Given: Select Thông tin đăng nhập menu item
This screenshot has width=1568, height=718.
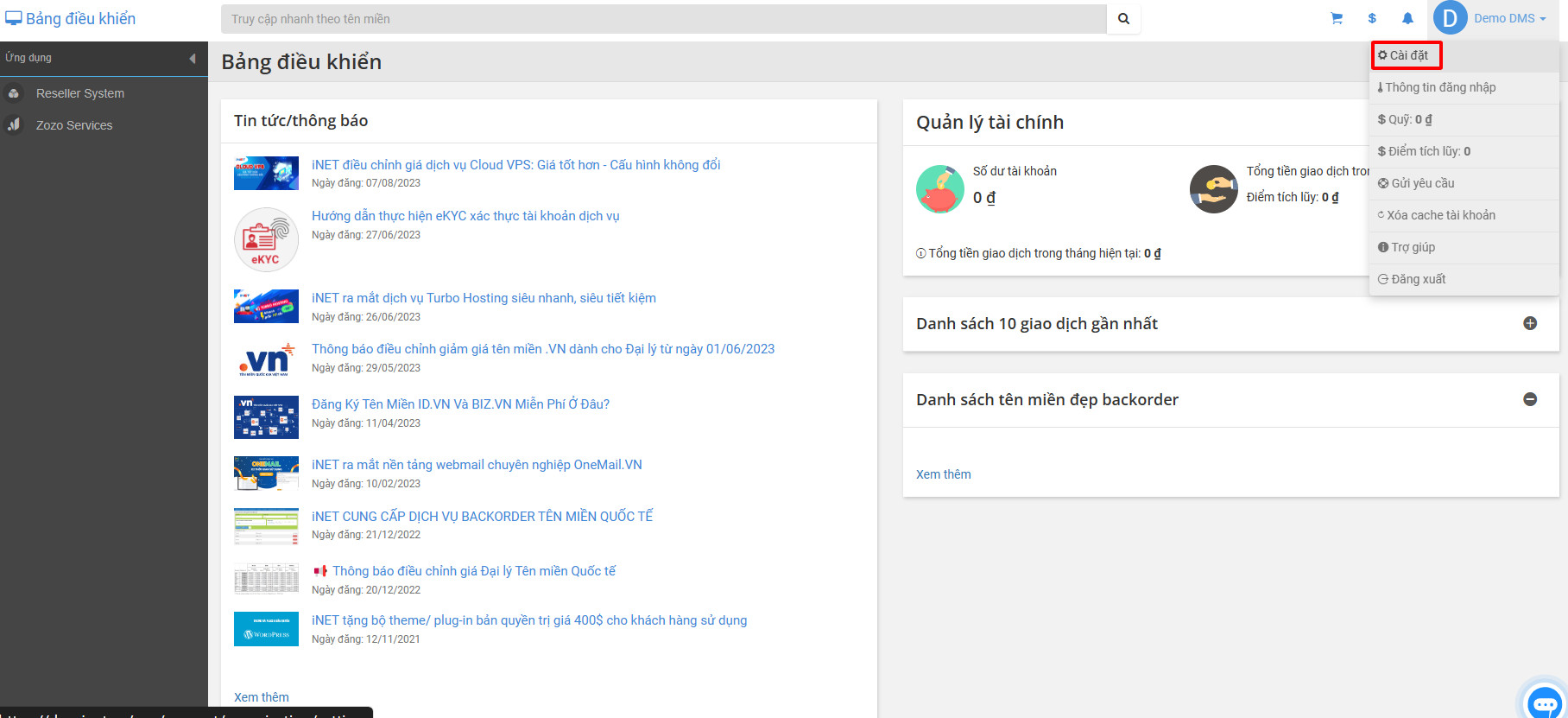Looking at the screenshot, I should tap(1440, 87).
